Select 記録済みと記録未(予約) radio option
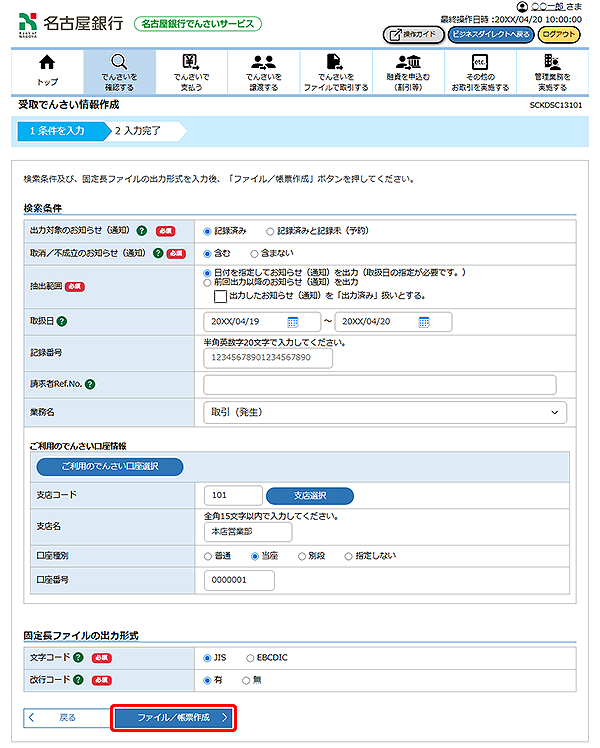The image size is (600, 748). tap(271, 230)
